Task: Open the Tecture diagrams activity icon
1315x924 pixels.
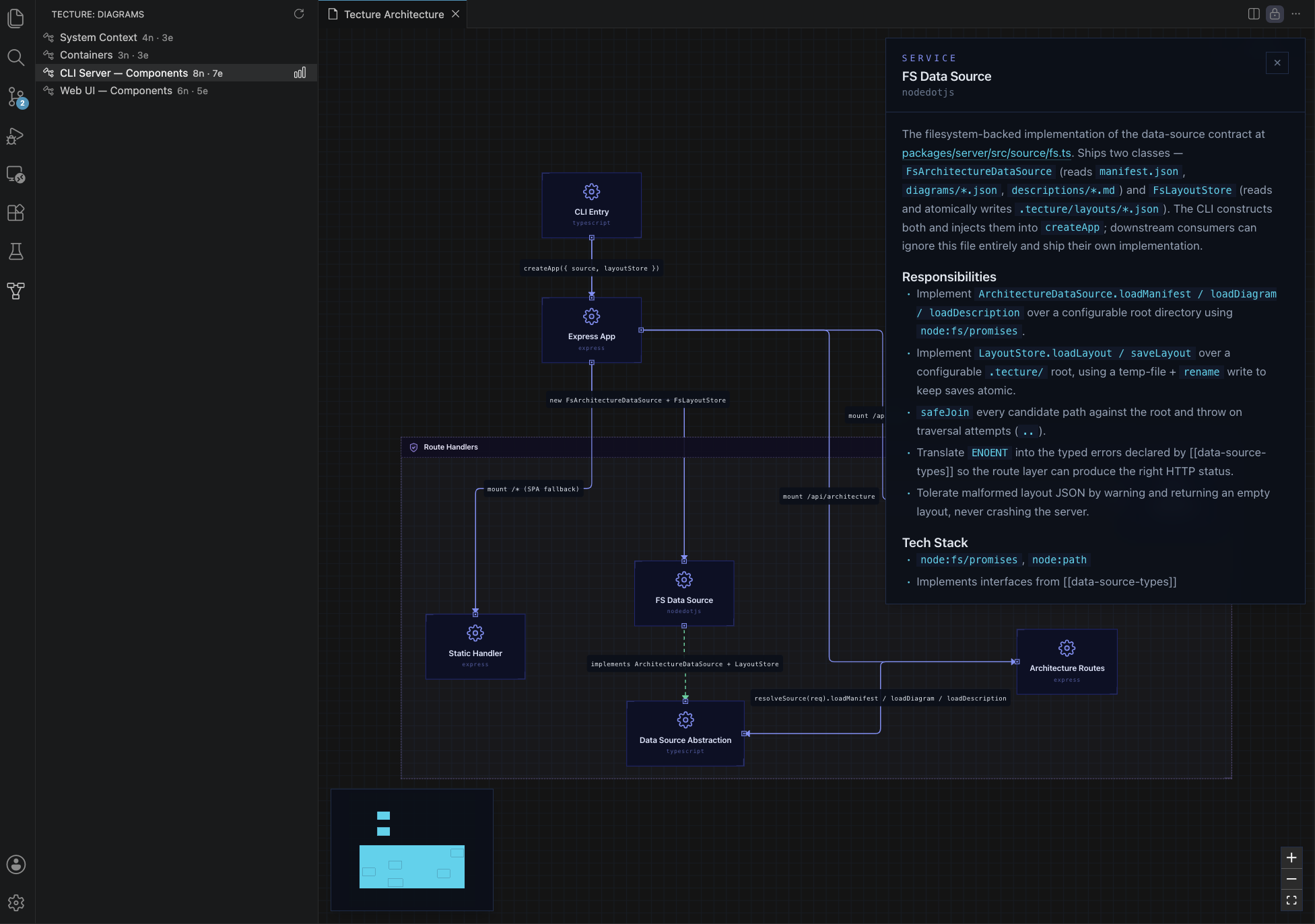Action: 15,291
